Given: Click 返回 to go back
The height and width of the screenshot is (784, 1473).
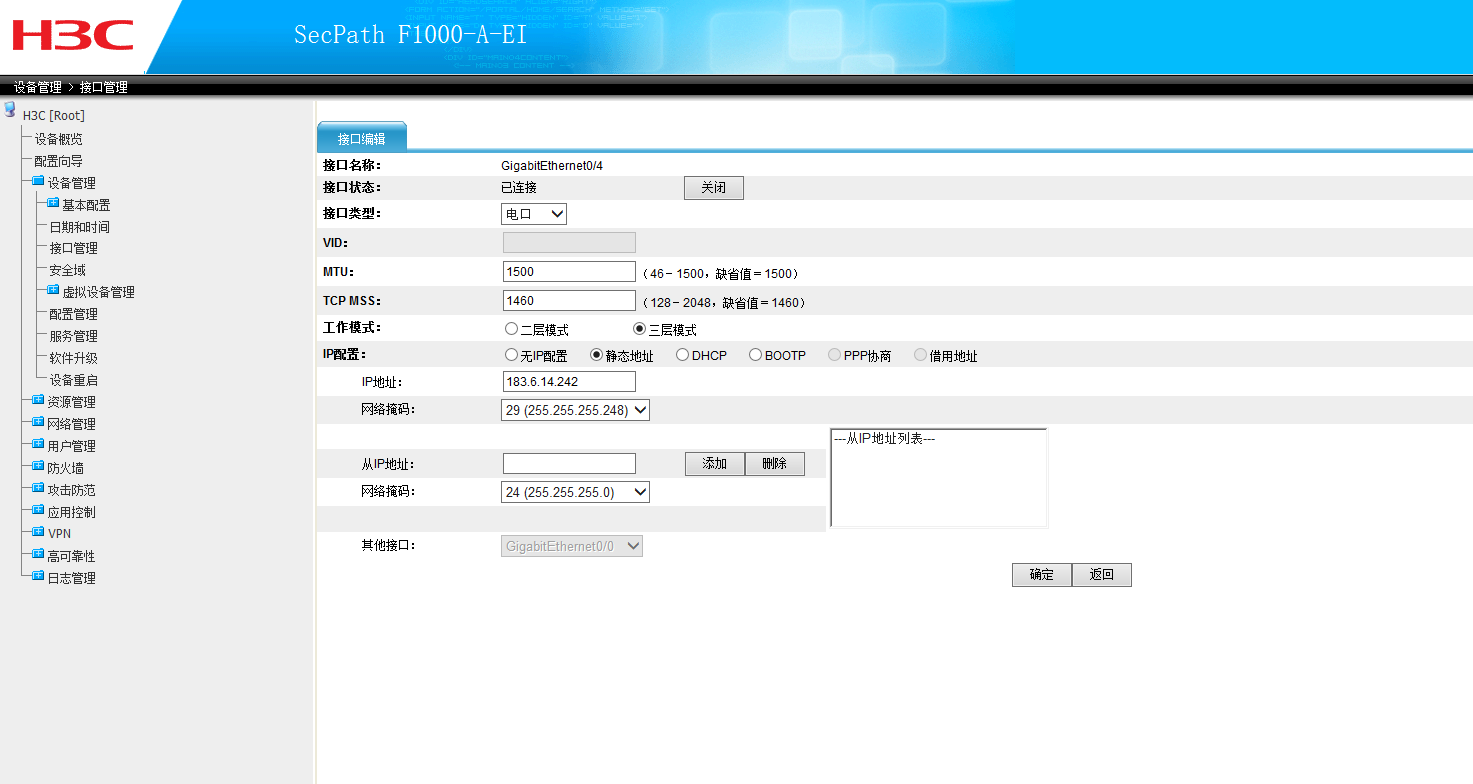Looking at the screenshot, I should pyautogui.click(x=1102, y=575).
